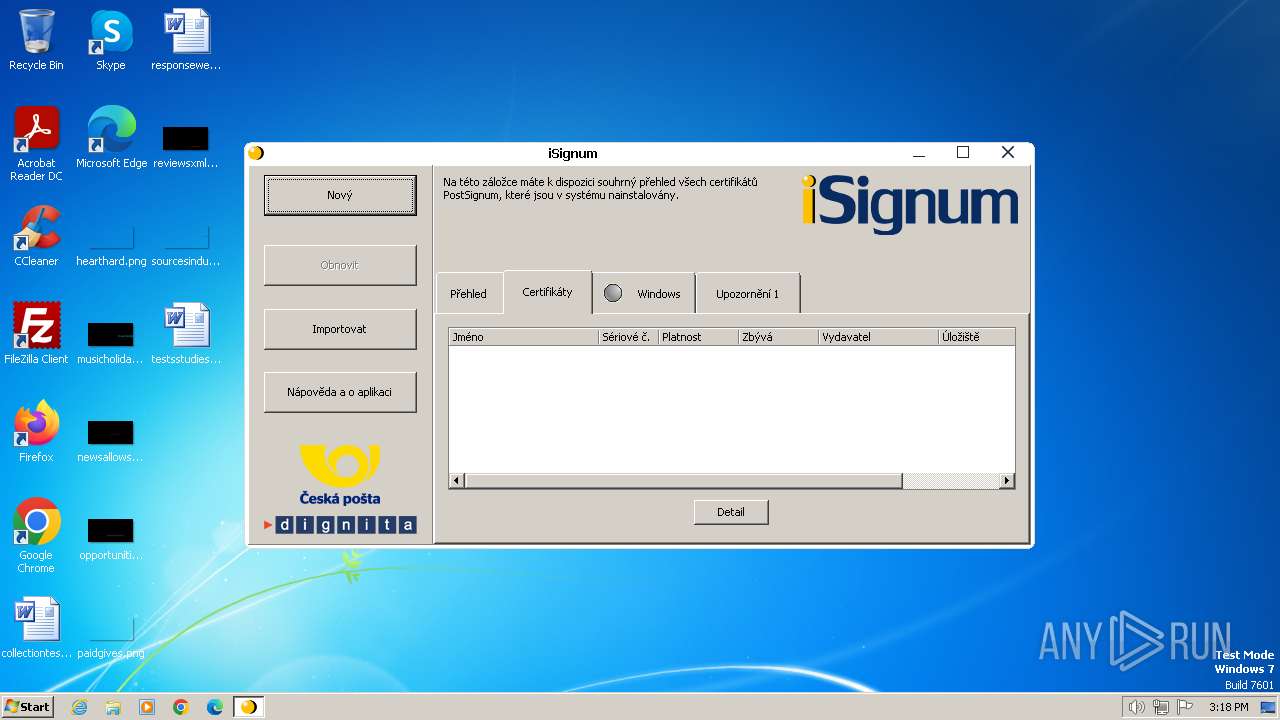The height and width of the screenshot is (720, 1280).
Task: Click the horizontal scrollbar left arrow
Action: tap(456, 481)
